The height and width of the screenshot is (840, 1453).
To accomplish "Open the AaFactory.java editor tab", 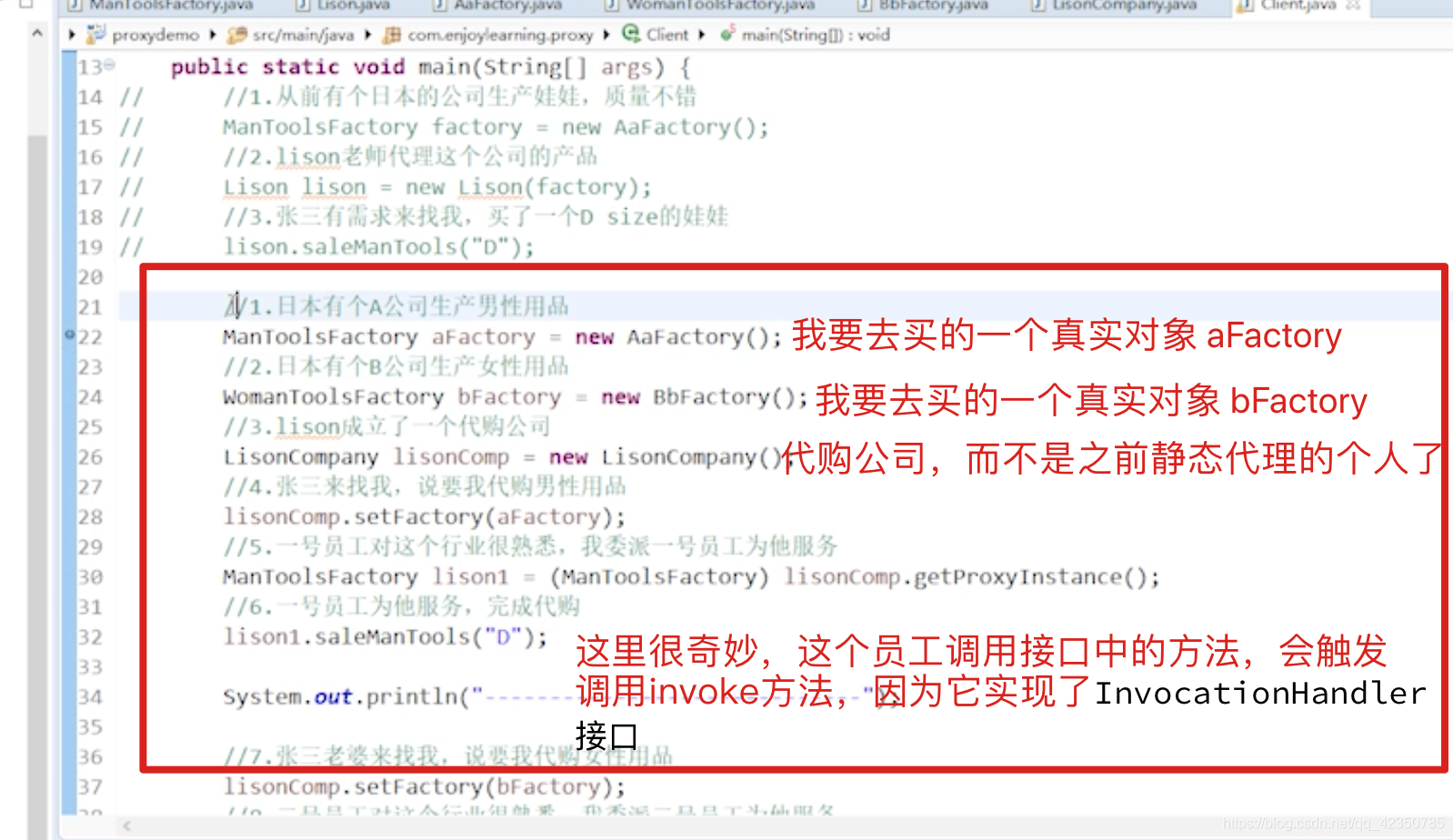I will [x=497, y=5].
